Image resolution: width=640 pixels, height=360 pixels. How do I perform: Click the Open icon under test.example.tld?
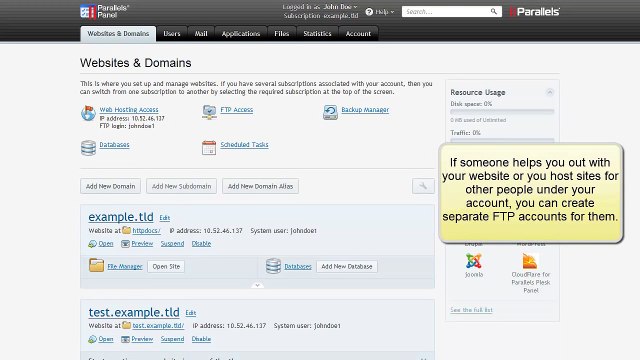(x=92, y=339)
